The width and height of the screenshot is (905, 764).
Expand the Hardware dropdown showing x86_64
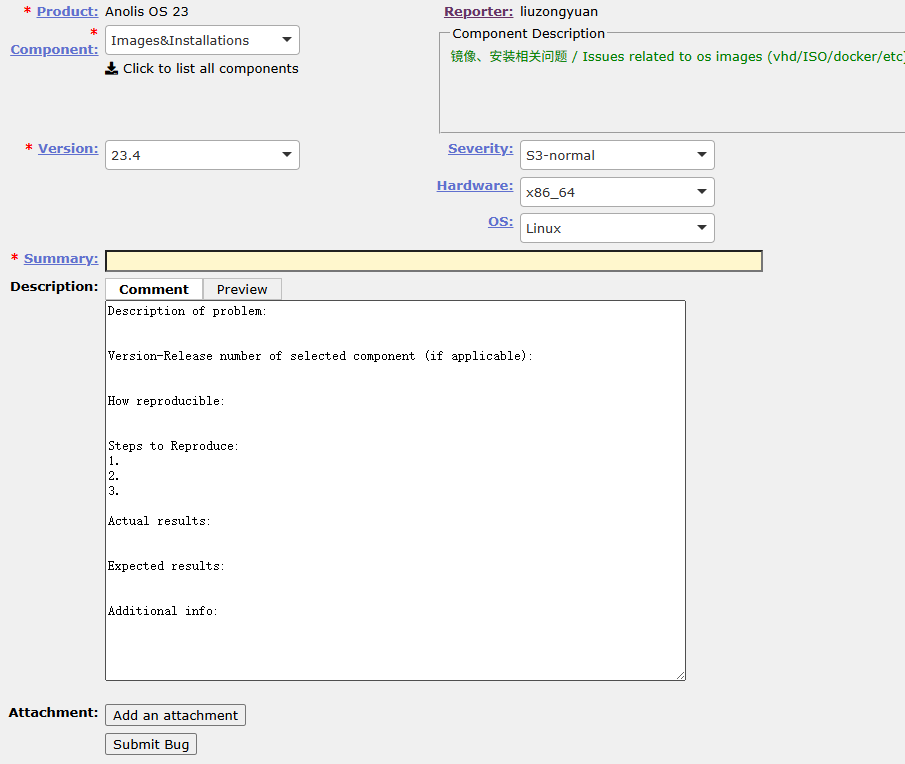617,192
